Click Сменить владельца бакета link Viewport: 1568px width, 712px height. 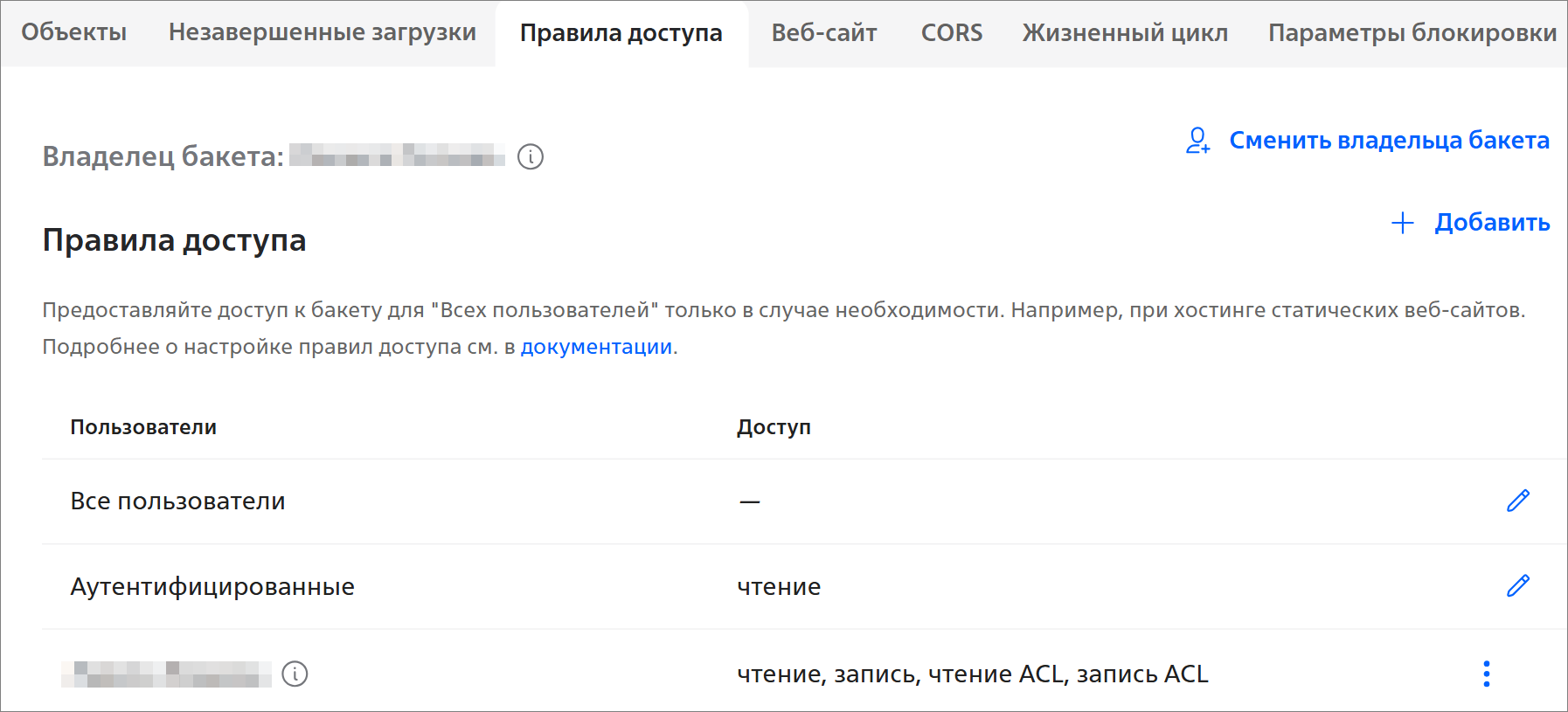pos(1389,141)
